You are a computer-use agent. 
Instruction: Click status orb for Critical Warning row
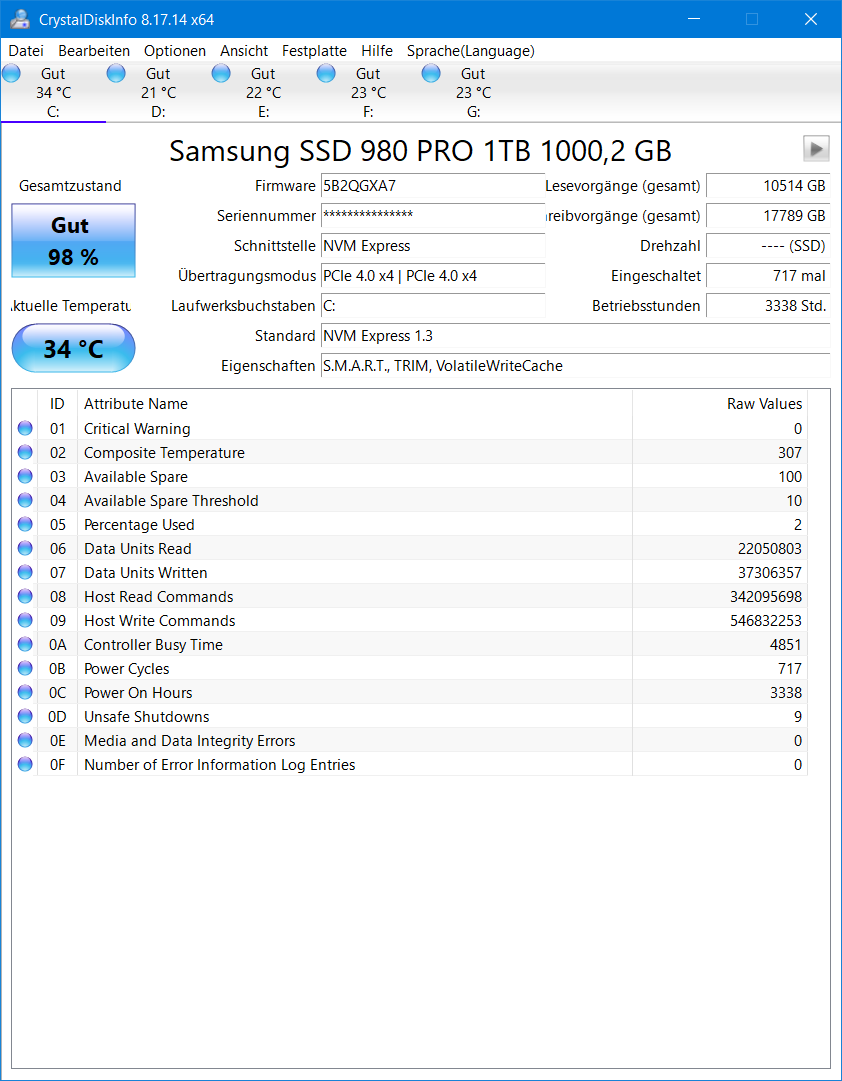pyautogui.click(x=26, y=428)
